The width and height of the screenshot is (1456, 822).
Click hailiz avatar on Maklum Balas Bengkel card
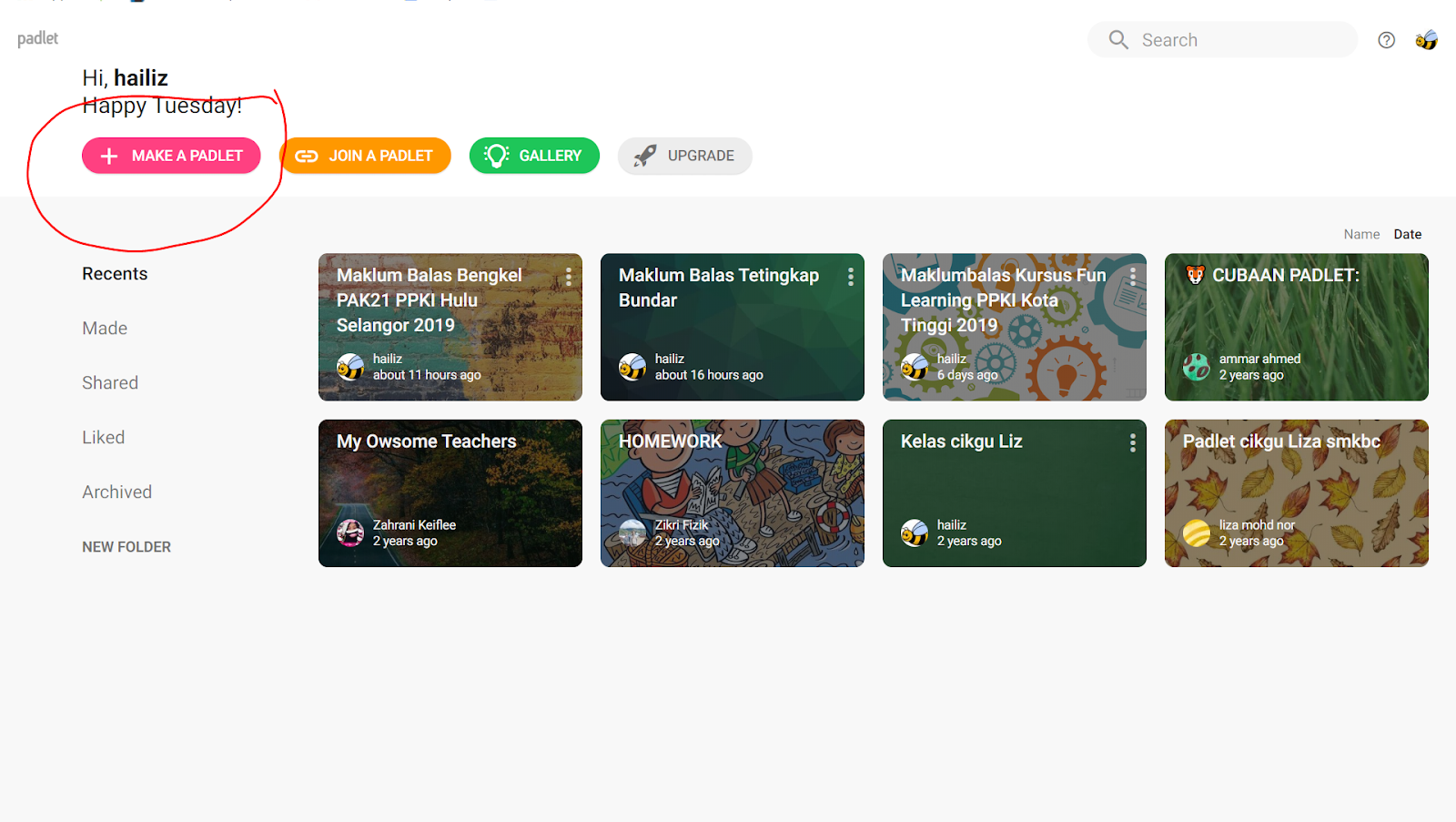click(x=350, y=367)
